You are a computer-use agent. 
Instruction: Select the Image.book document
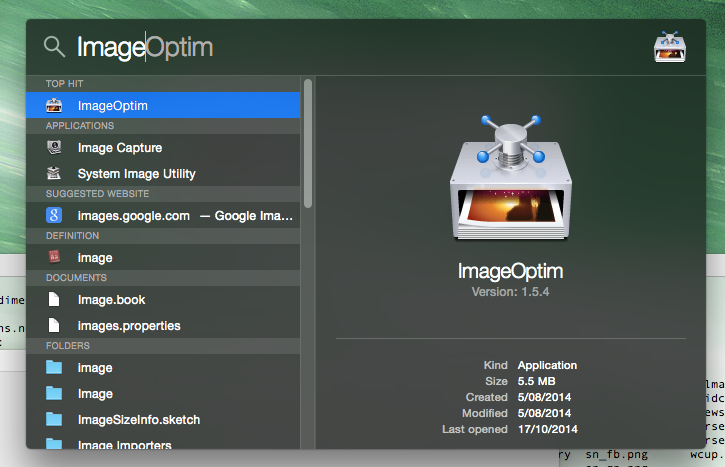tap(163, 299)
